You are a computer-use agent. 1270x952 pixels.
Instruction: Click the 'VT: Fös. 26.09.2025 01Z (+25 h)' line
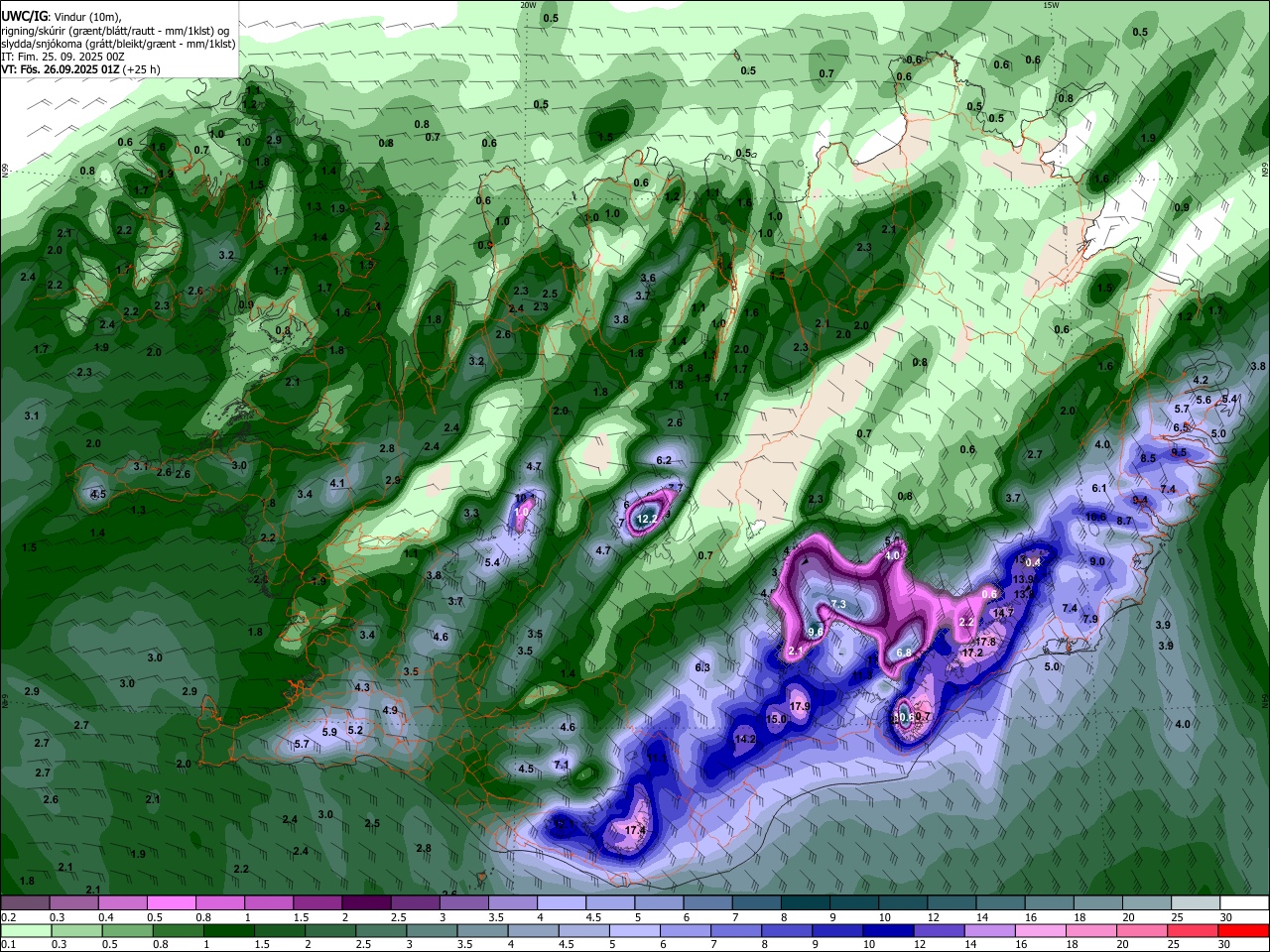80,69
